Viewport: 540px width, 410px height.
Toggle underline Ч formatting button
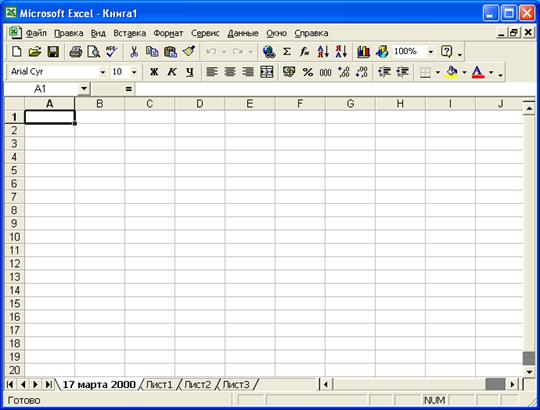coord(190,72)
